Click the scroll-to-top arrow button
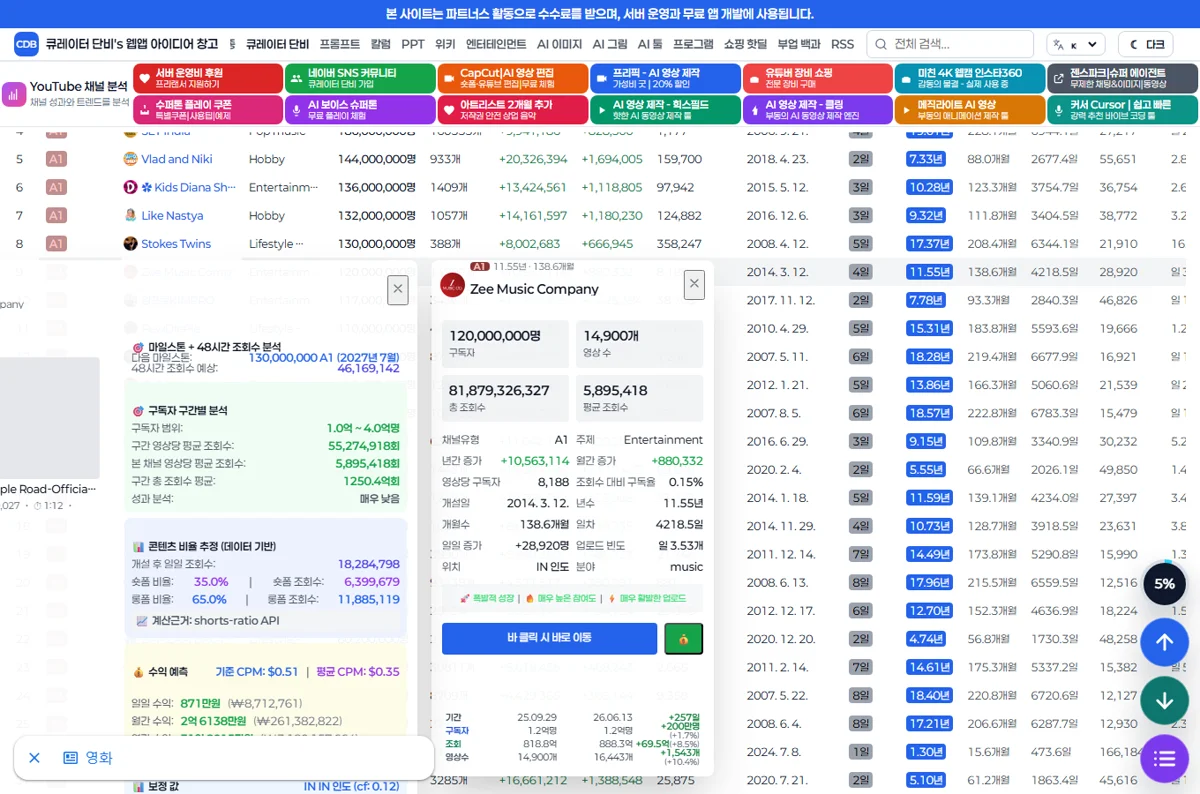 [x=1164, y=643]
